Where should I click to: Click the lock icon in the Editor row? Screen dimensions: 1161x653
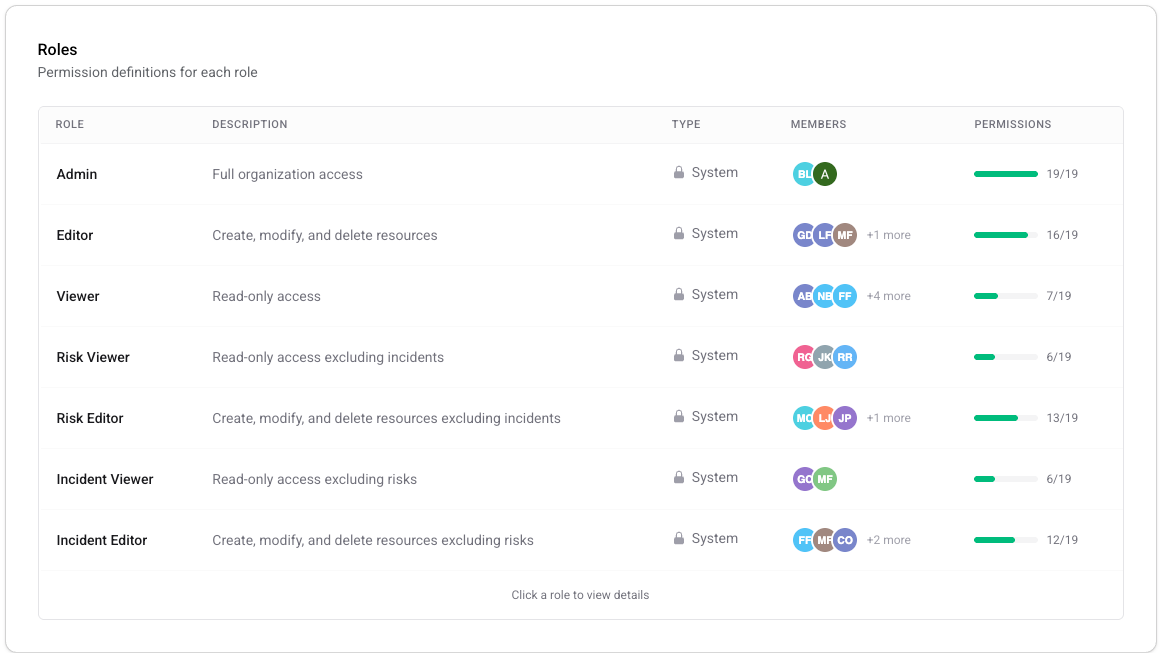pyautogui.click(x=678, y=233)
